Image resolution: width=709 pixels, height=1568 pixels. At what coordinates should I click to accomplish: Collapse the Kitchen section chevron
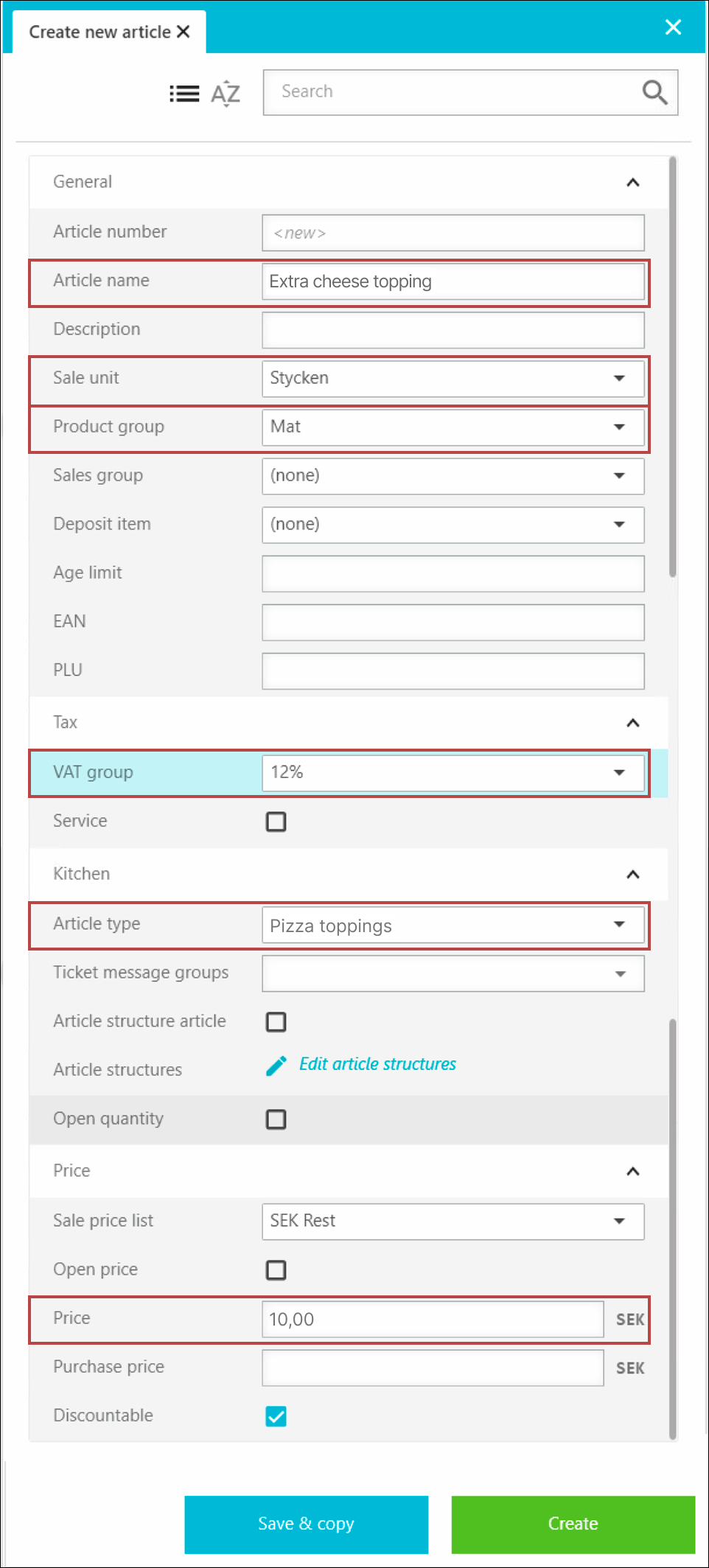coord(632,875)
